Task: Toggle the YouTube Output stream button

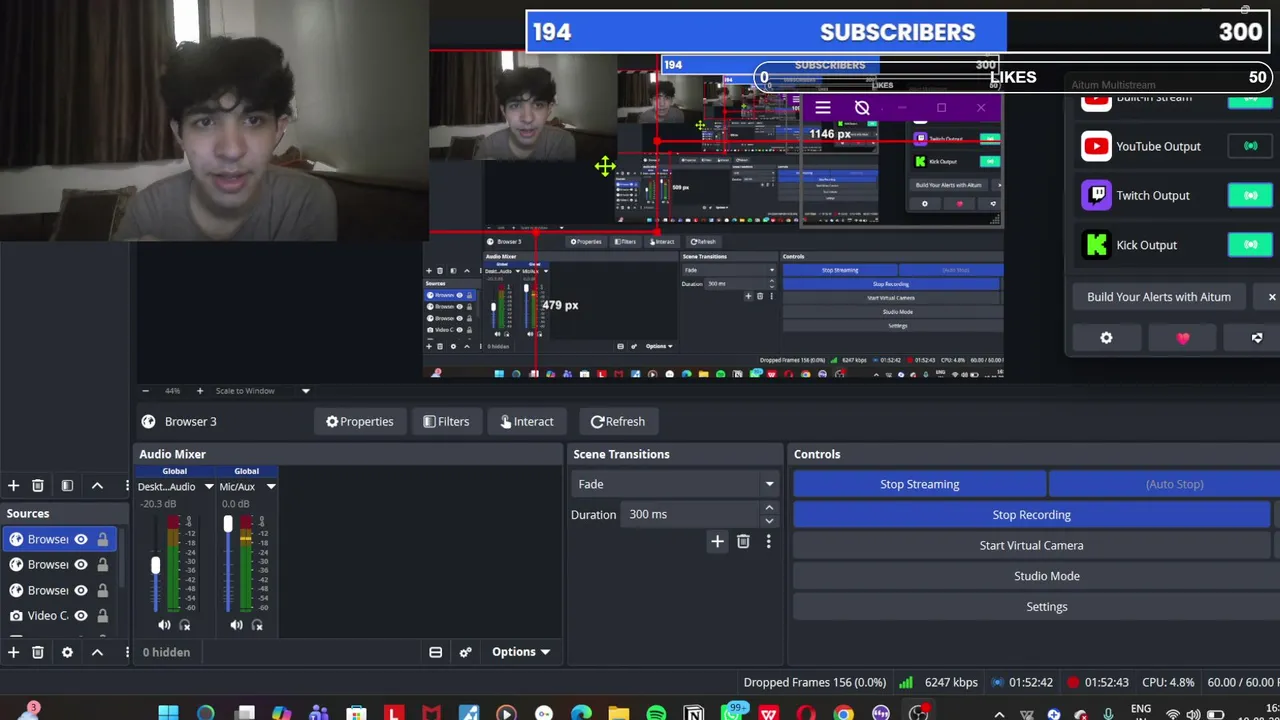Action: [x=1250, y=146]
